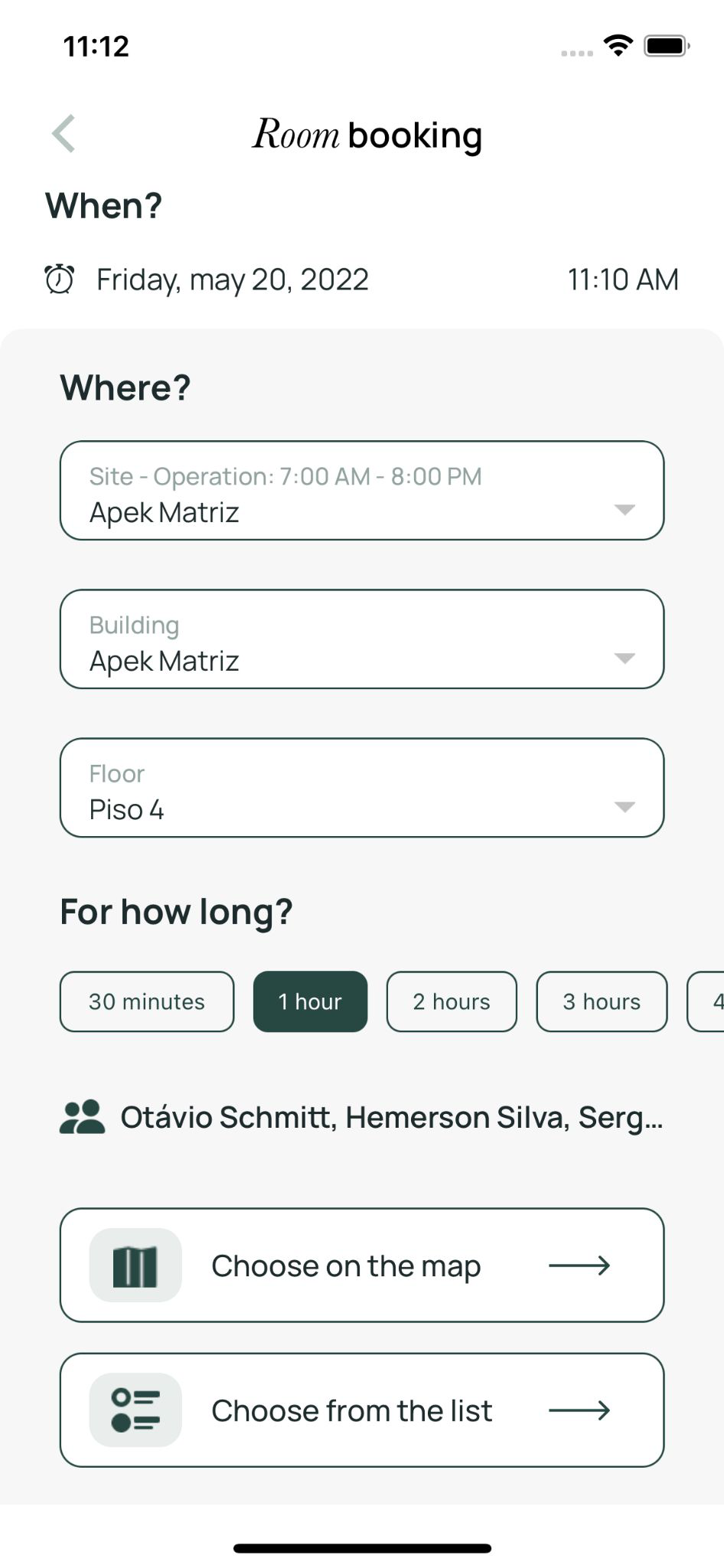The width and height of the screenshot is (724, 1568).
Task: Tap the attendees people icon
Action: 82,1117
